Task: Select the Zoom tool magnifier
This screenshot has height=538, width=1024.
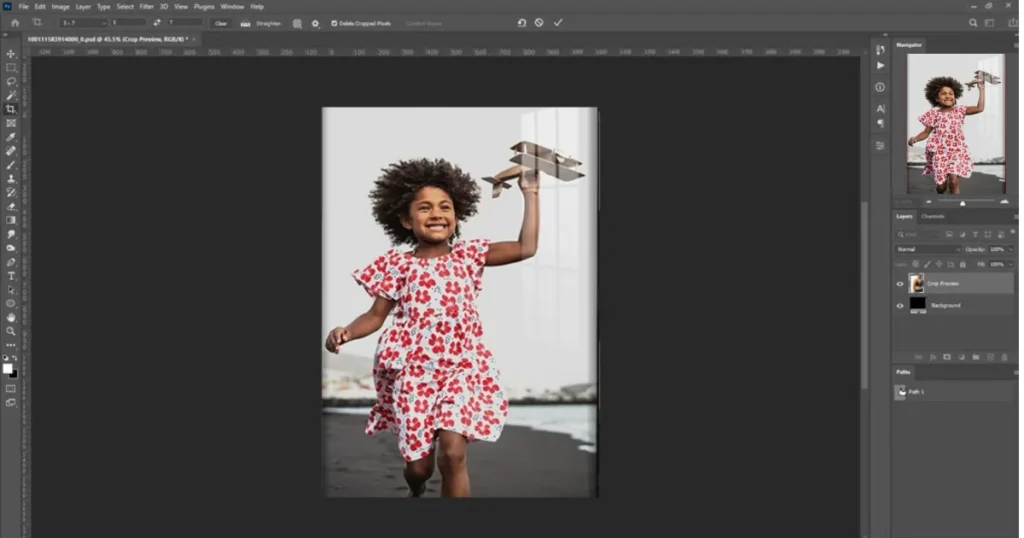Action: click(11, 331)
